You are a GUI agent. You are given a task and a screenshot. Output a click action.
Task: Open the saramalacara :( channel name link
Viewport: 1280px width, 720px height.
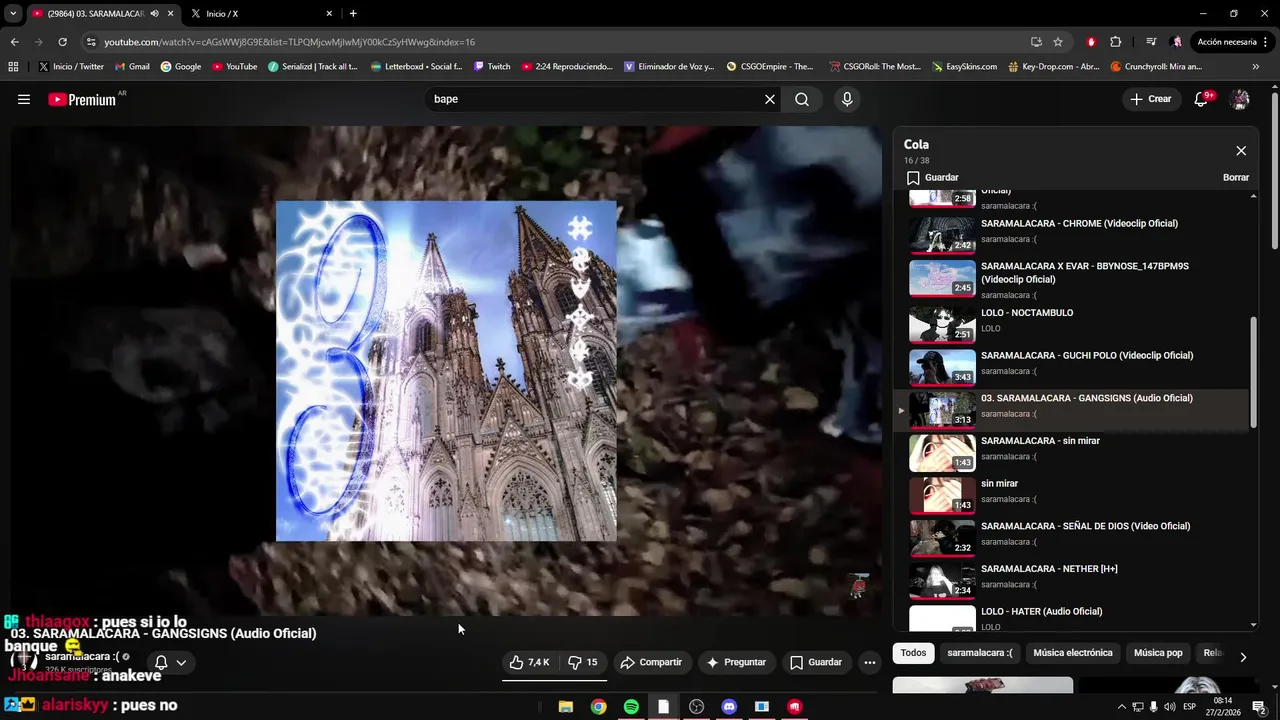[x=82, y=656]
